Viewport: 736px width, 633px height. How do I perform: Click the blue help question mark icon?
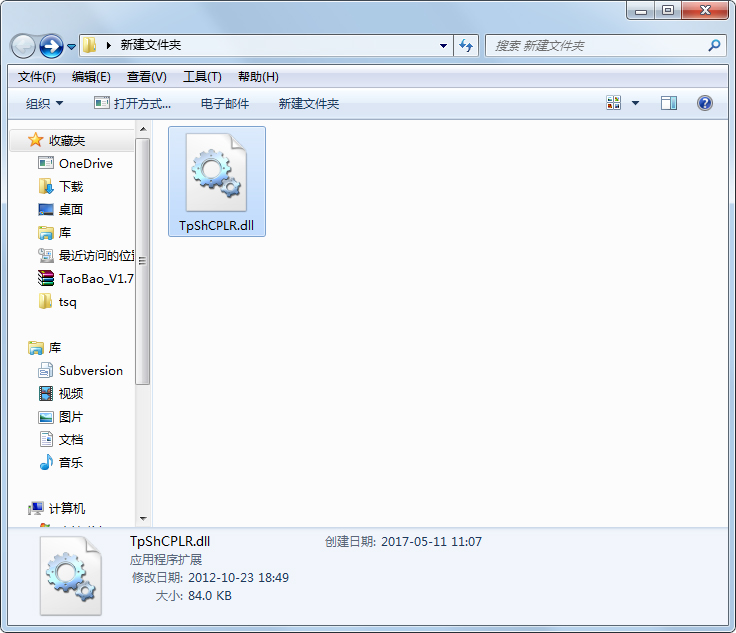(705, 103)
